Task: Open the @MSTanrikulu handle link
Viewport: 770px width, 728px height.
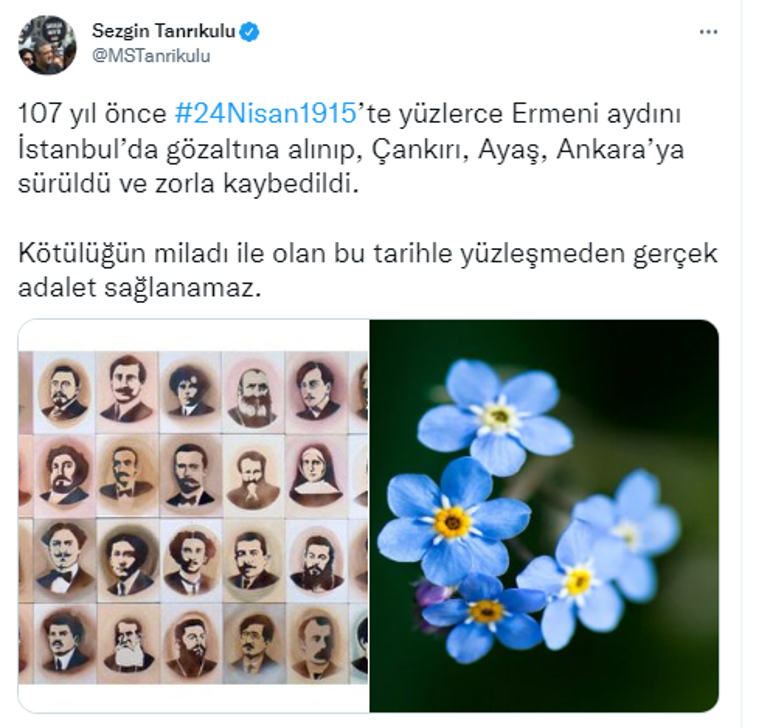Action: tap(151, 56)
